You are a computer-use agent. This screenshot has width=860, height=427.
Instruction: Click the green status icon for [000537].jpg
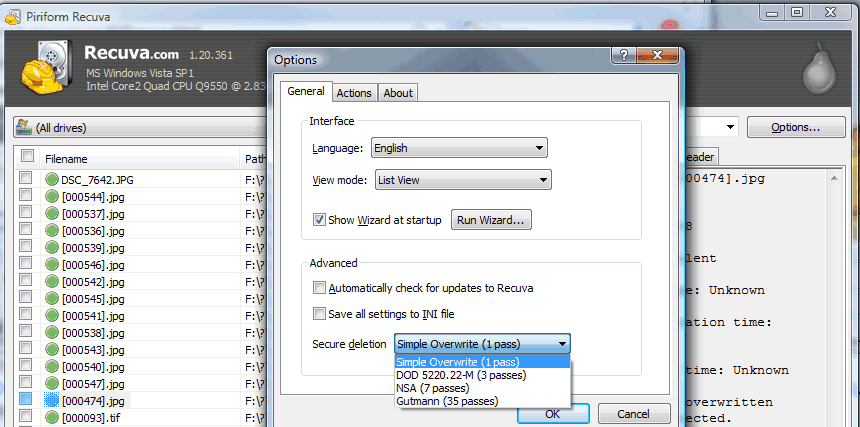coord(52,213)
